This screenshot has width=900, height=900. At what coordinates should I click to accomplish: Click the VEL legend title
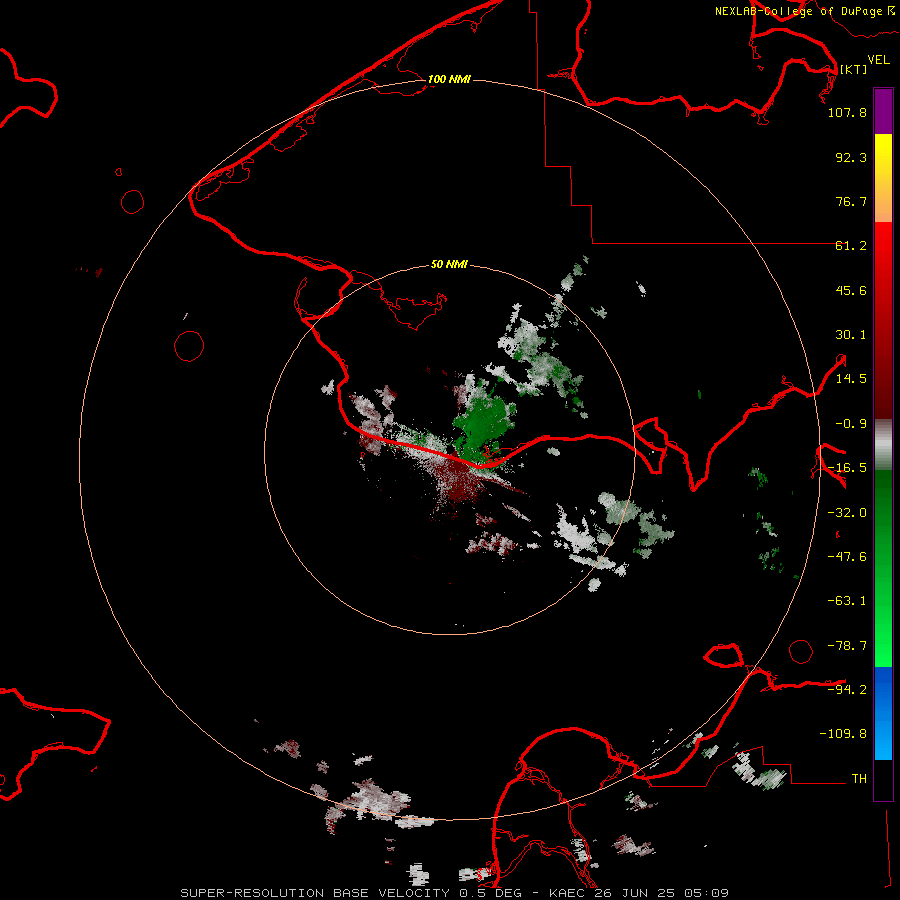pos(878,60)
